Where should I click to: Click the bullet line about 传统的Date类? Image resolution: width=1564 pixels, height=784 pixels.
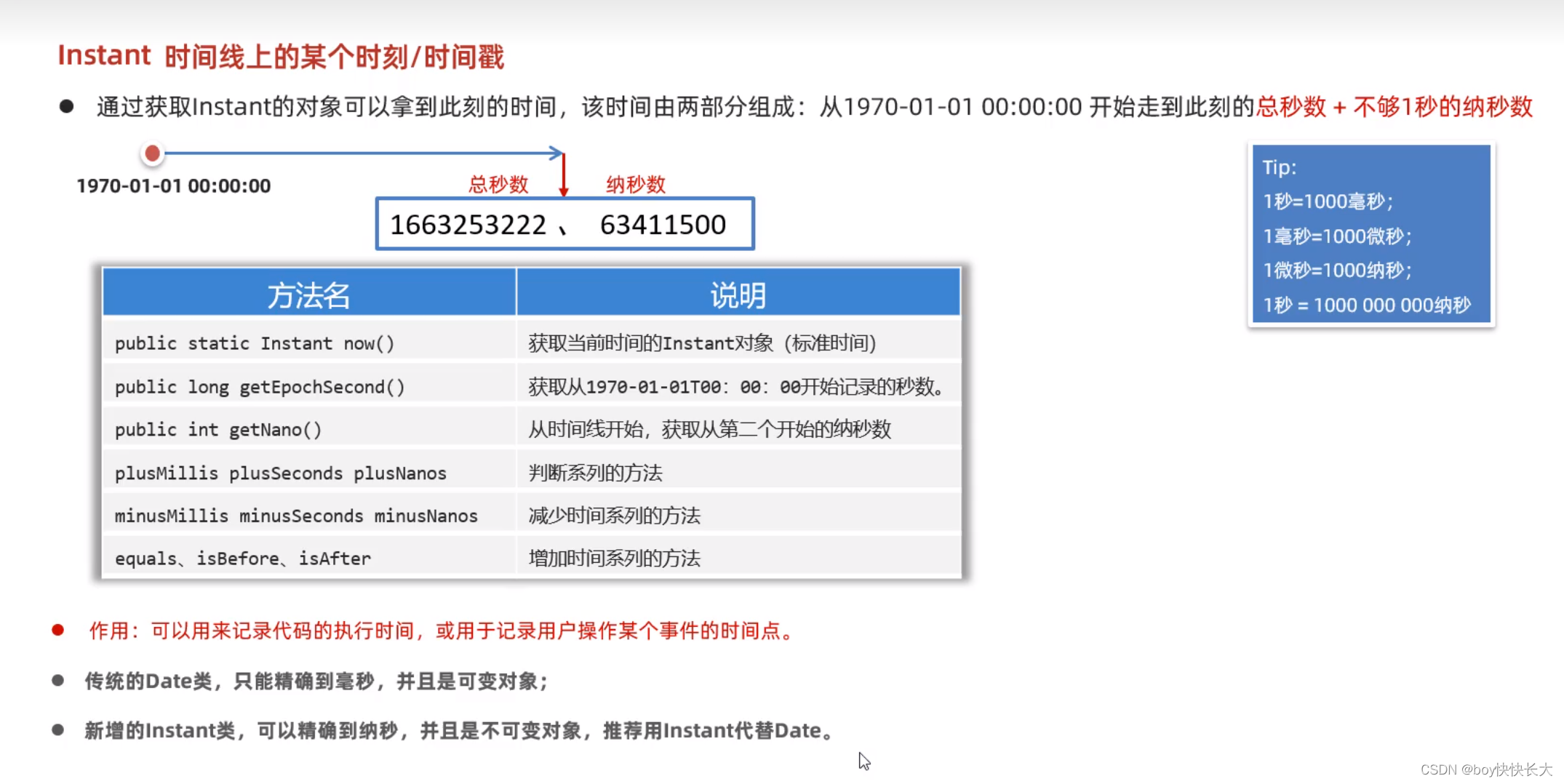(x=316, y=681)
